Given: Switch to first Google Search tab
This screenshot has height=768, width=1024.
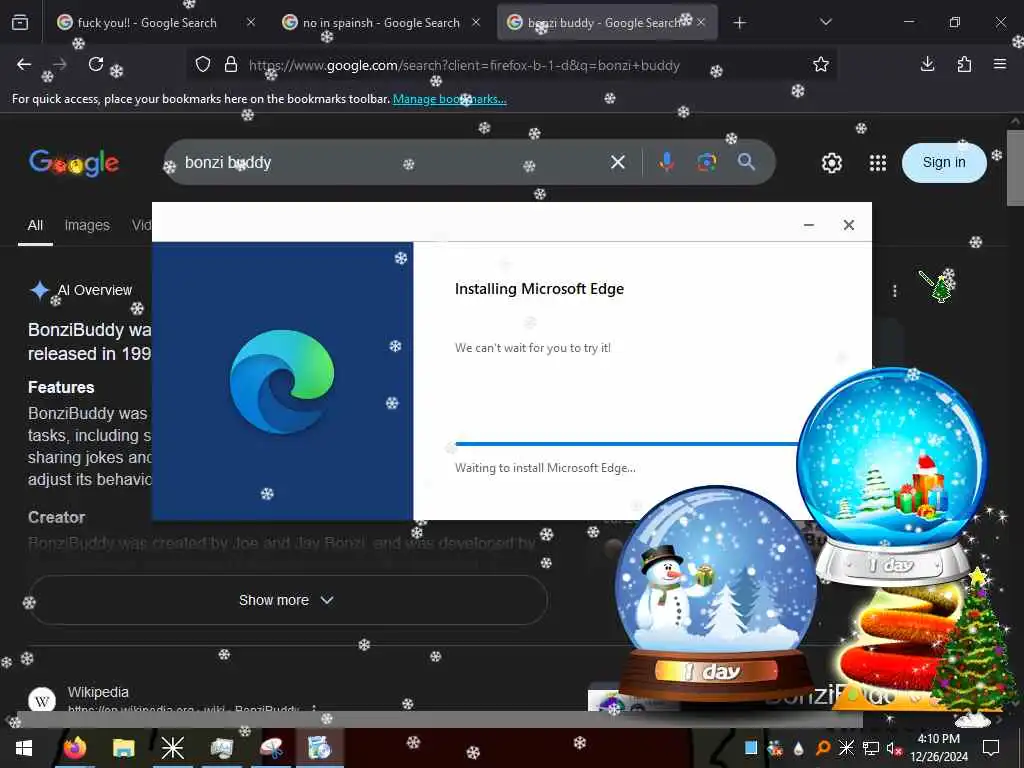Looking at the screenshot, I should (146, 23).
